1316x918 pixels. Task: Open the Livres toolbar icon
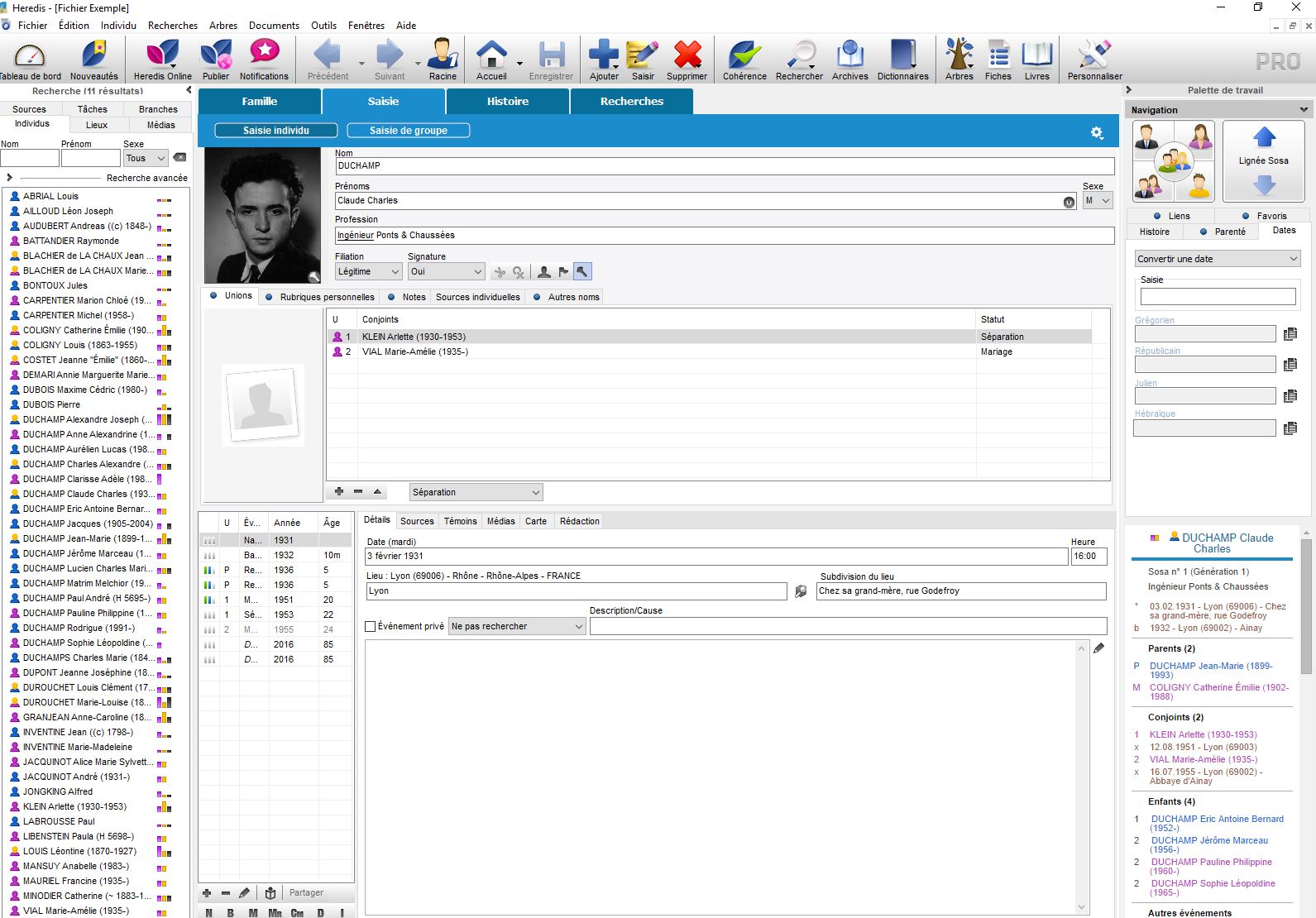click(1036, 60)
